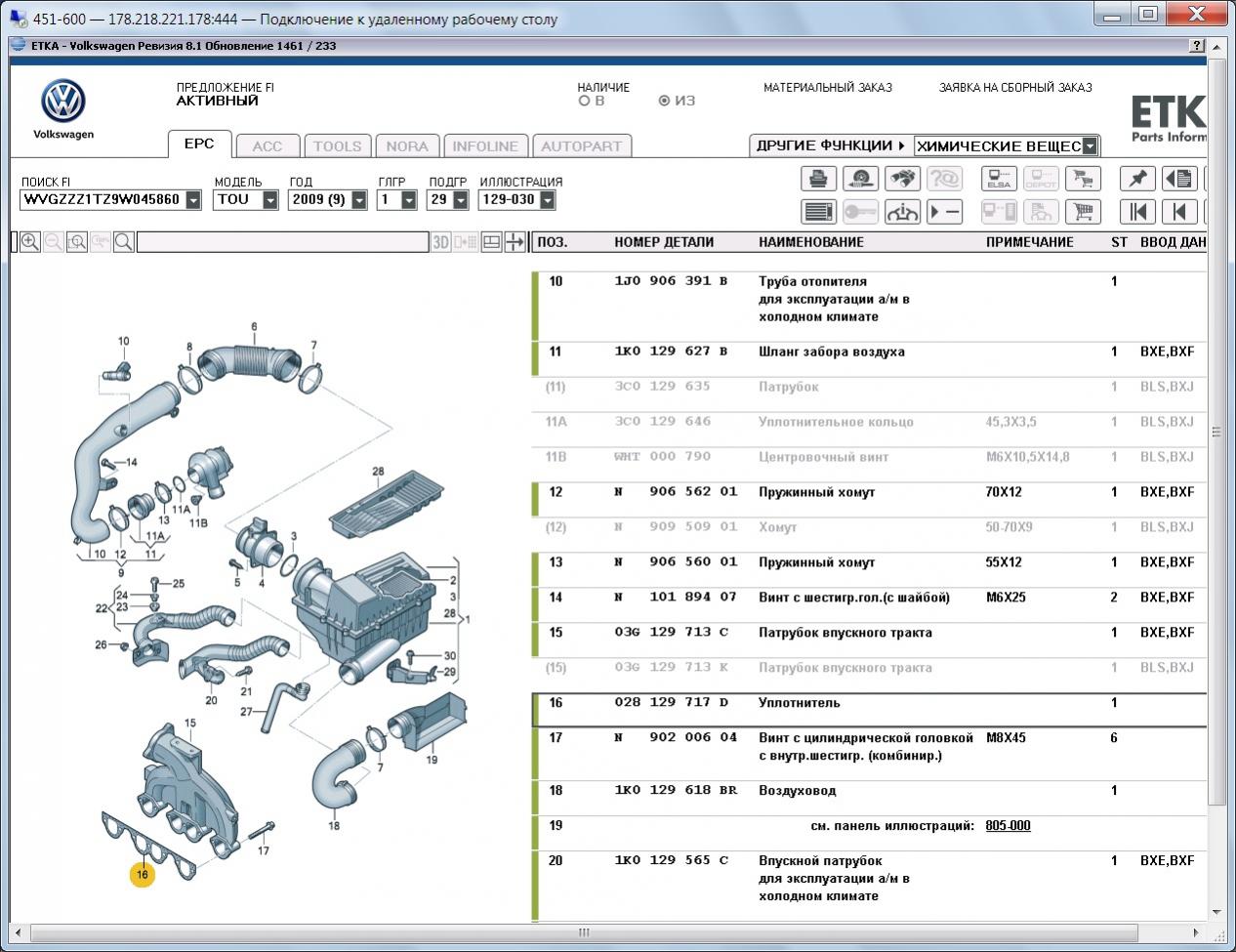Image resolution: width=1236 pixels, height=952 pixels.
Task: Go to previous illustration icon
Action: coord(1179,211)
